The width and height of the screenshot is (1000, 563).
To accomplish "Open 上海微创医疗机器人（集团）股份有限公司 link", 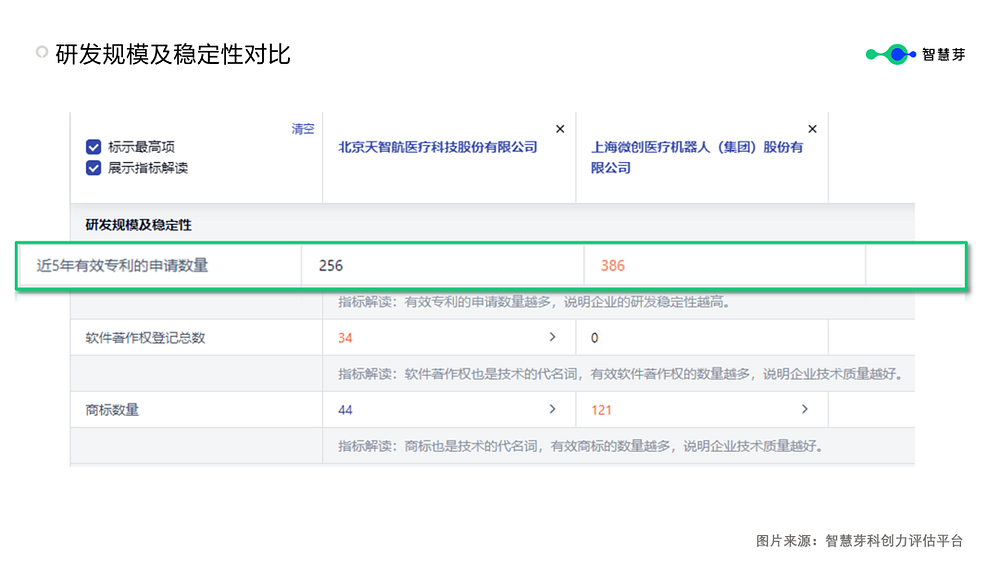I will [x=696, y=157].
